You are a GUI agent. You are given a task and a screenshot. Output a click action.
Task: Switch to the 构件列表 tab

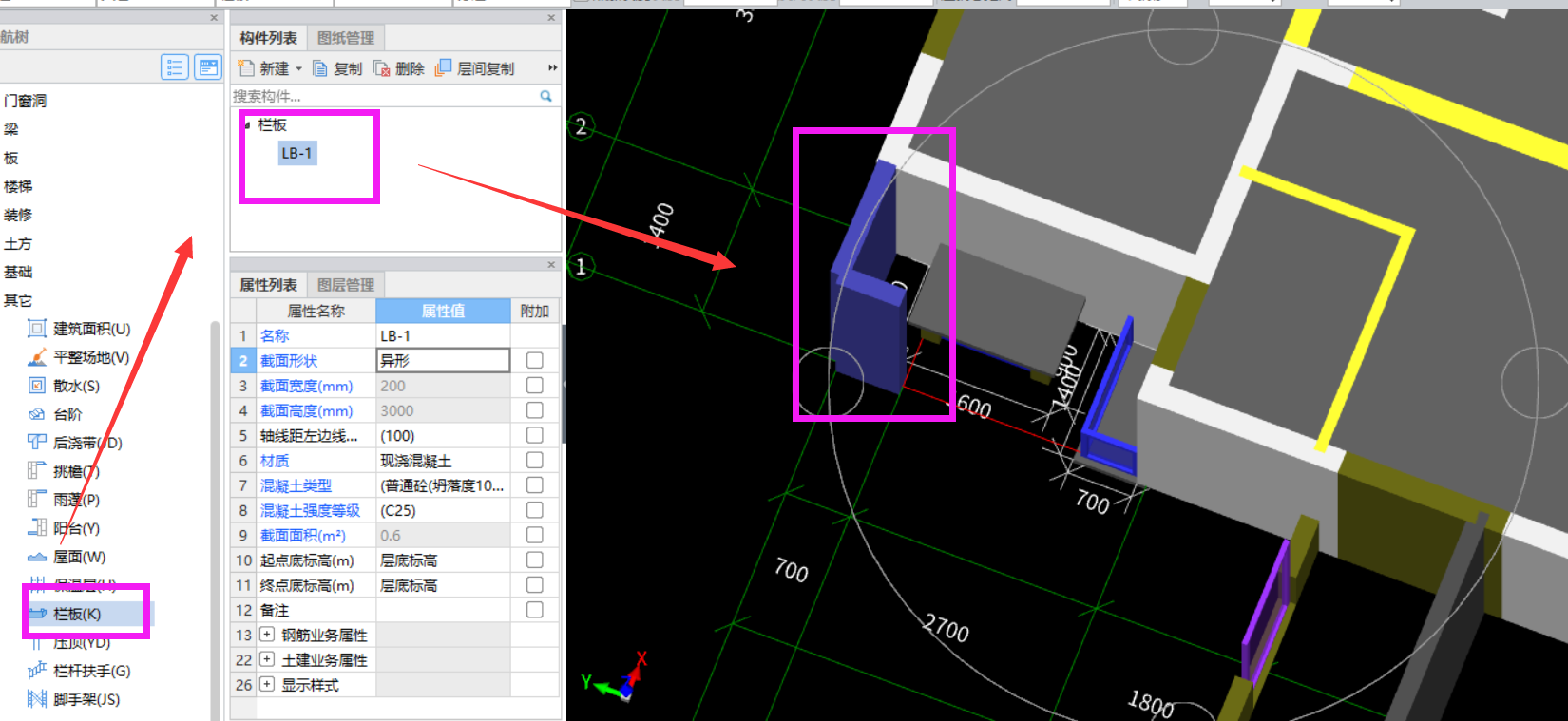(268, 38)
